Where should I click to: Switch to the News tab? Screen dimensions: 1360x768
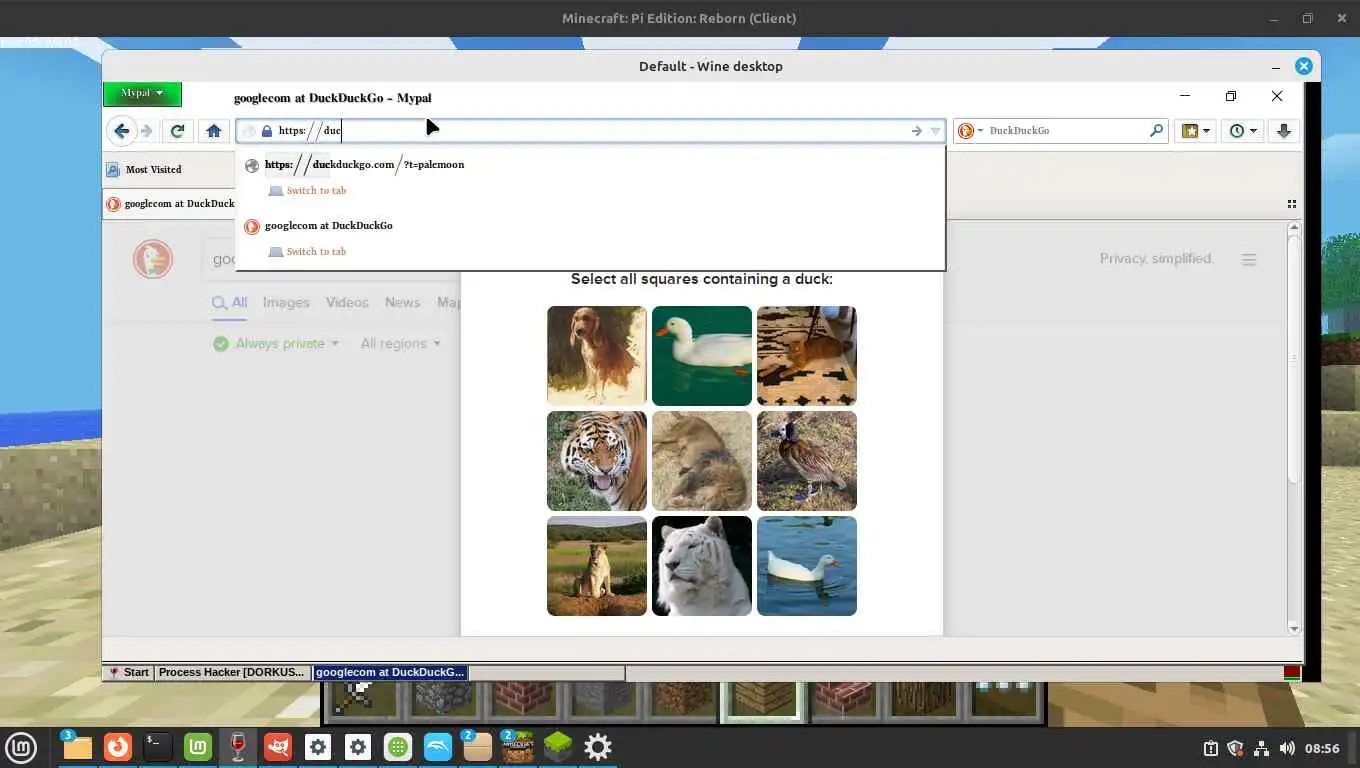(402, 303)
